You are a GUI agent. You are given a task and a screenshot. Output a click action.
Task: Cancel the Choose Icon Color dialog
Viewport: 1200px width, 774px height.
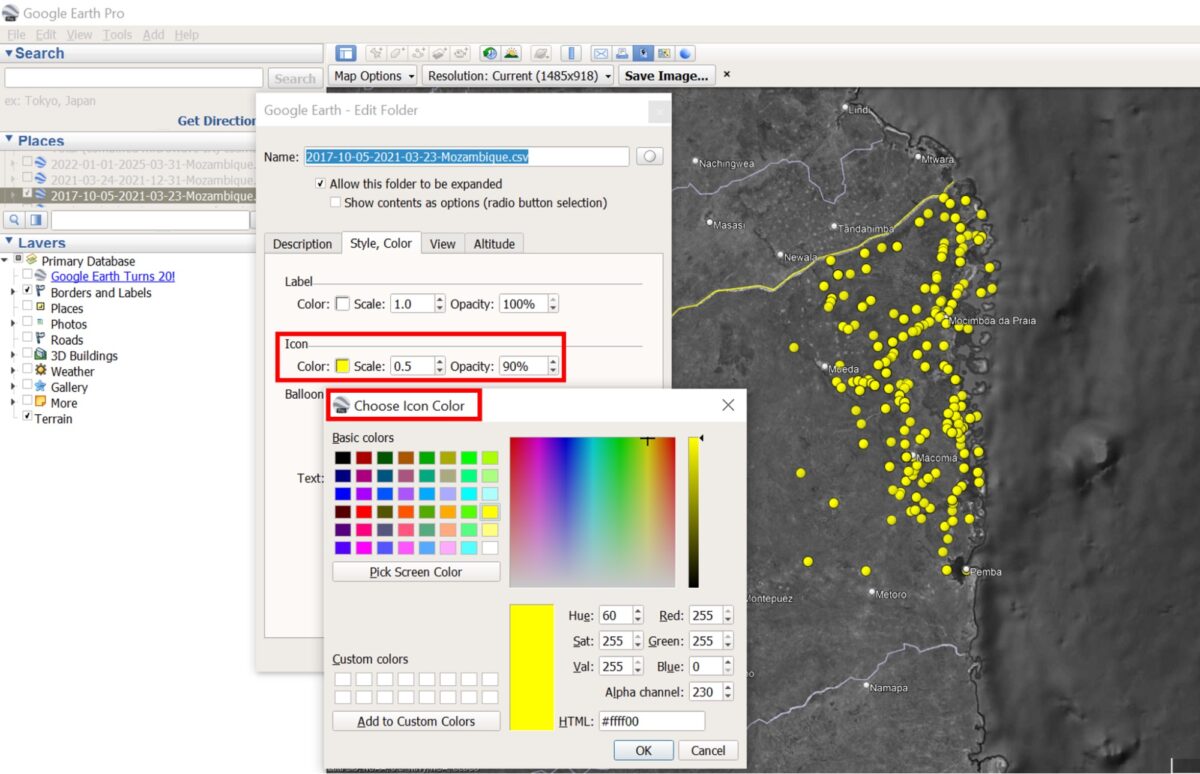708,750
